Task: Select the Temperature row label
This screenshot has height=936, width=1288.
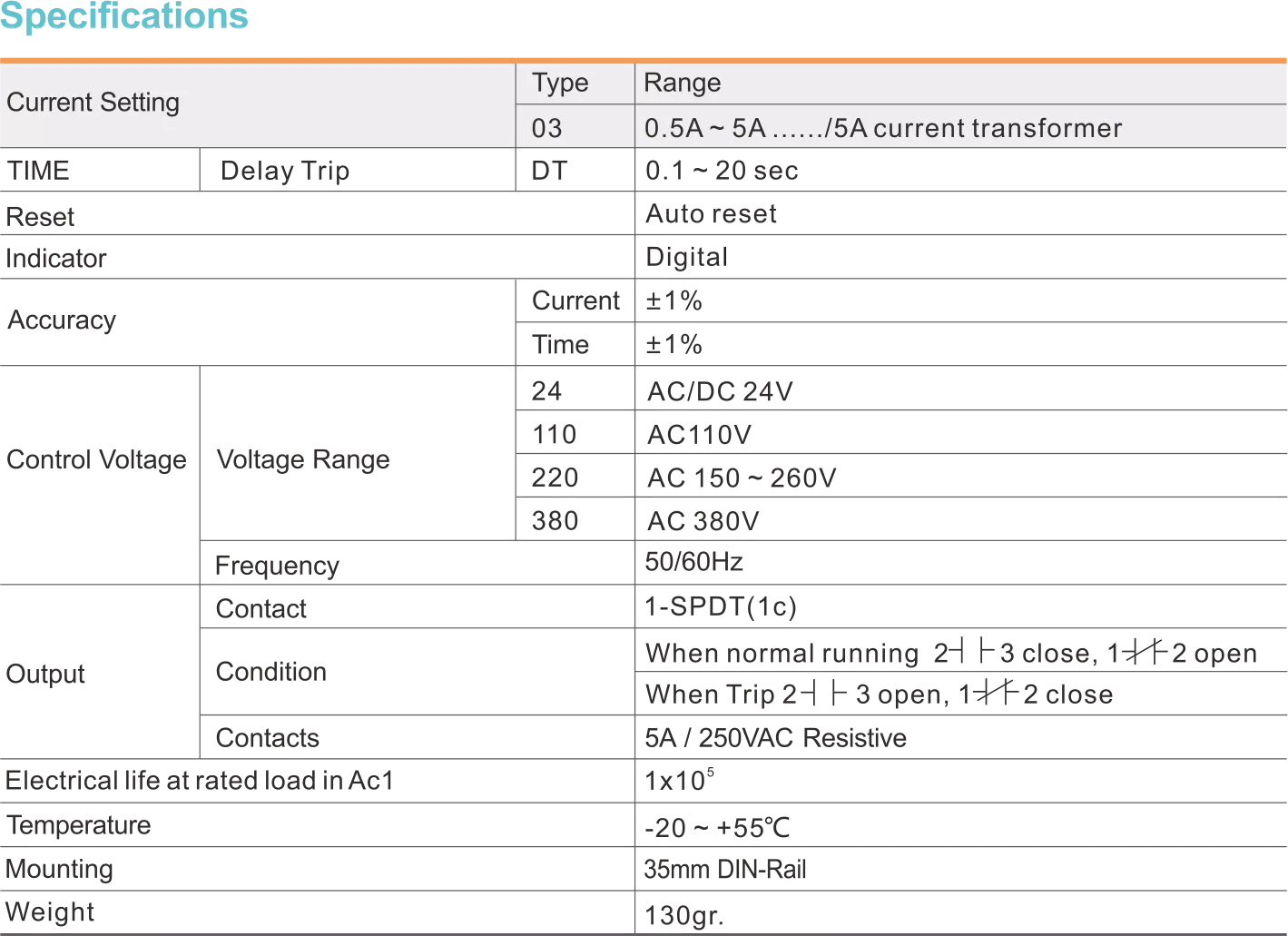Action: click(x=77, y=824)
